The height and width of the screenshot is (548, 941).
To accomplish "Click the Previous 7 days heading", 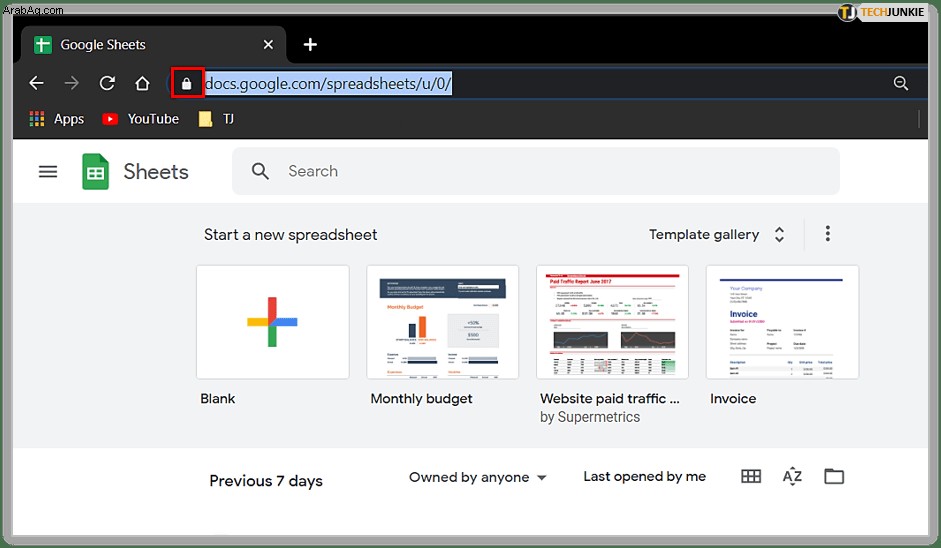I will pyautogui.click(x=266, y=481).
